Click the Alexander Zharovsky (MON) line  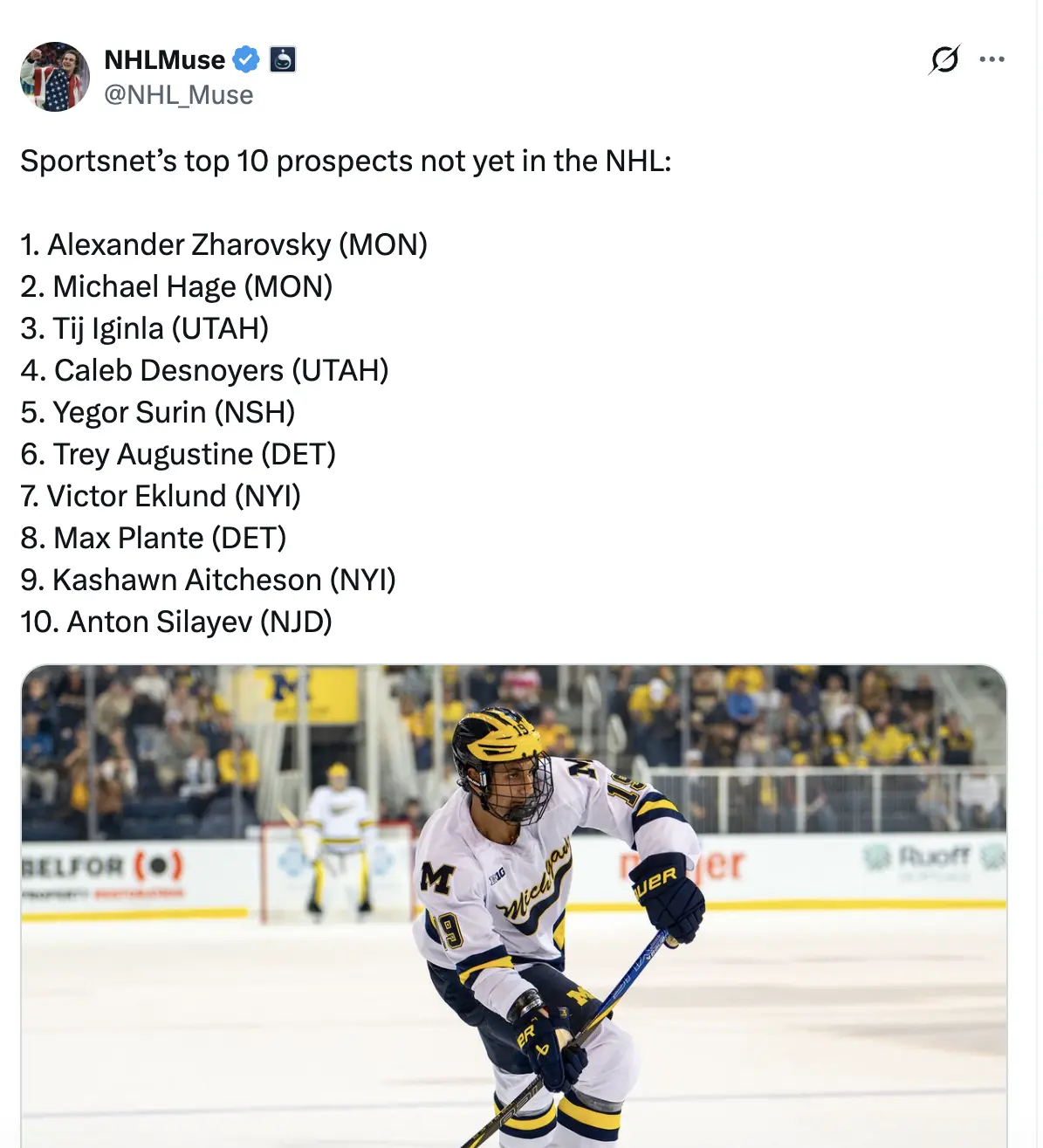coord(224,245)
